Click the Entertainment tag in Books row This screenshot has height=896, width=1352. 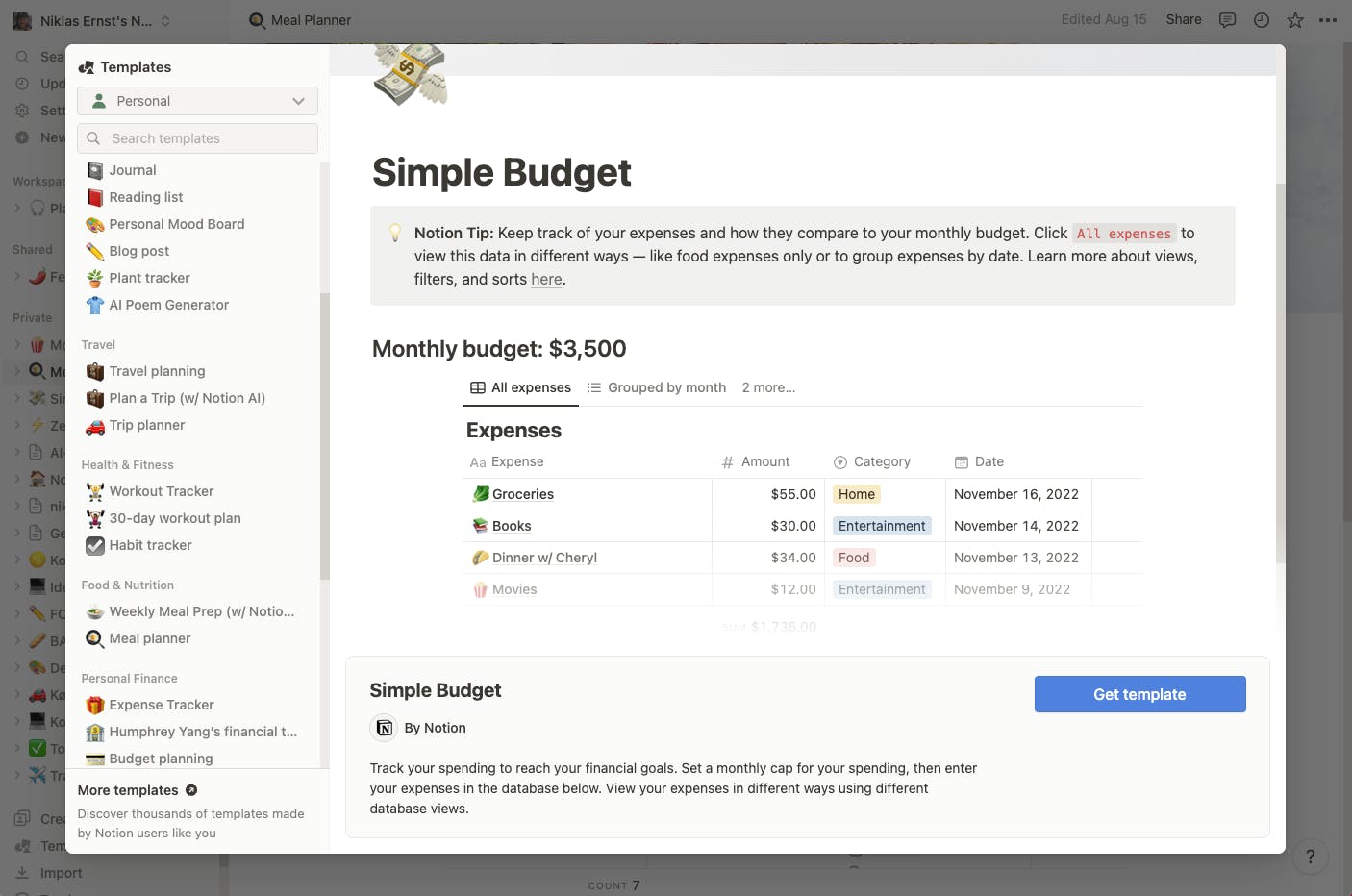pyautogui.click(x=882, y=526)
